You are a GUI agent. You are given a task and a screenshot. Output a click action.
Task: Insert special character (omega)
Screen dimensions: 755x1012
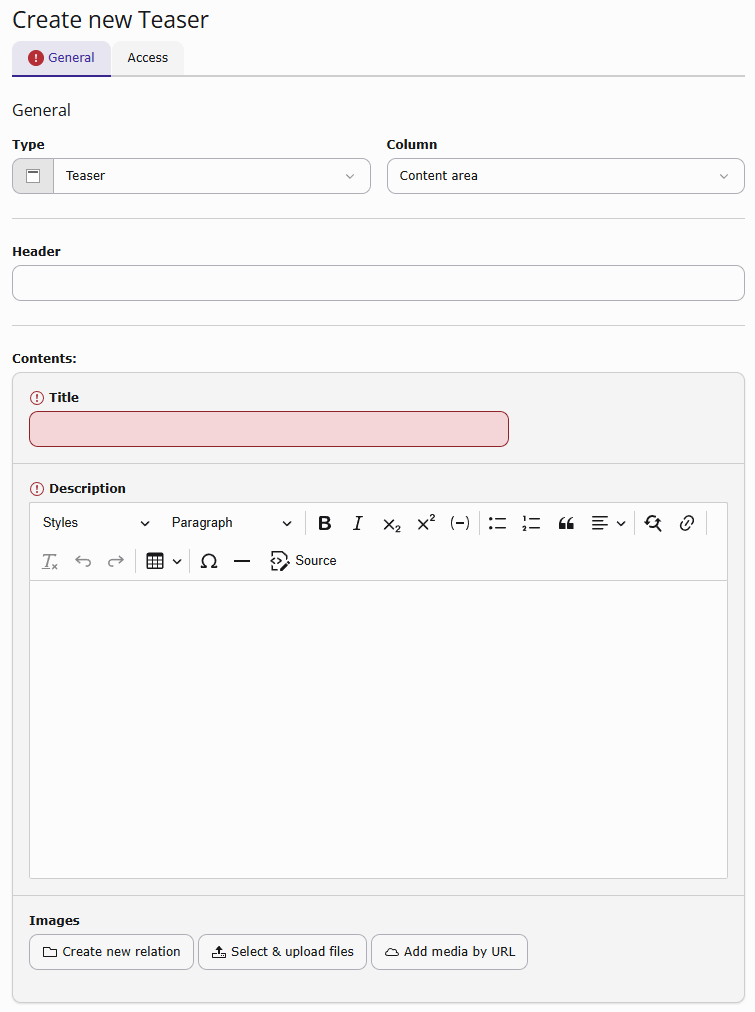point(208,561)
